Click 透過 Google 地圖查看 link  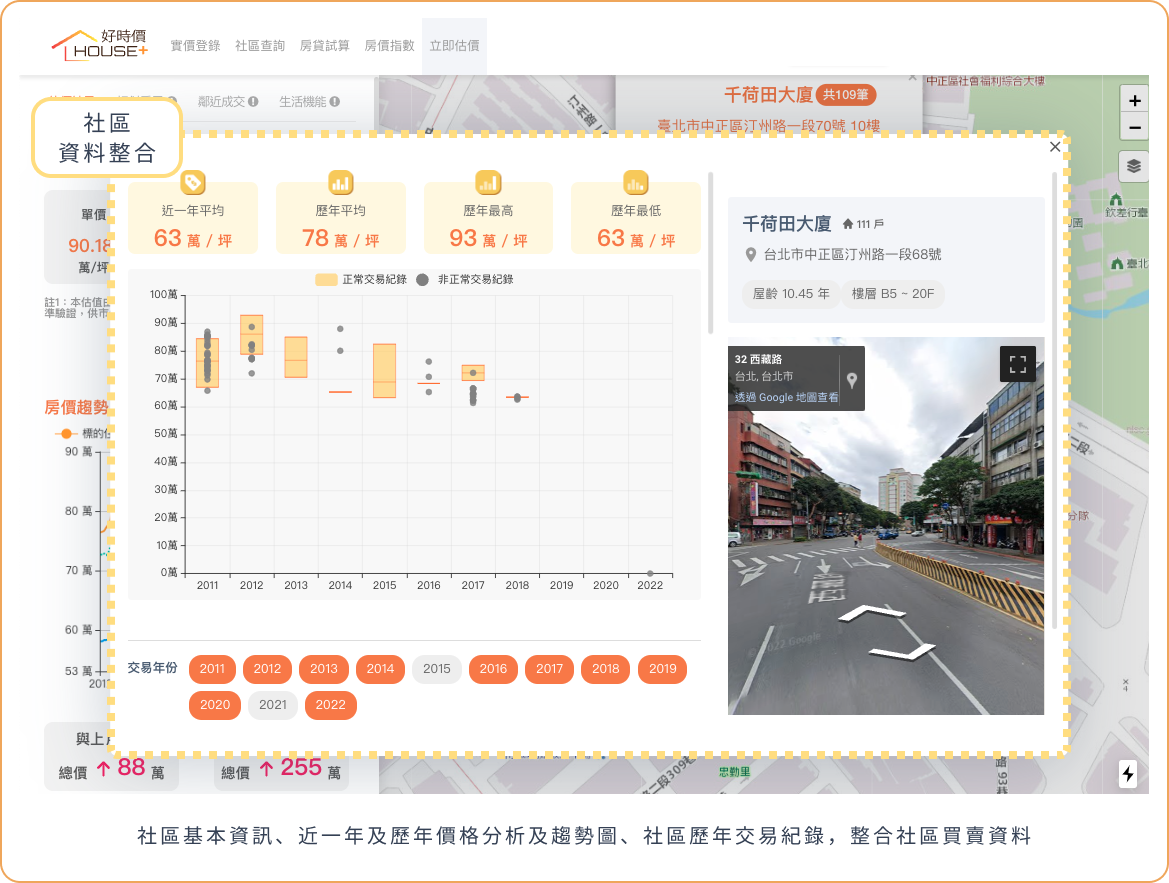(786, 398)
